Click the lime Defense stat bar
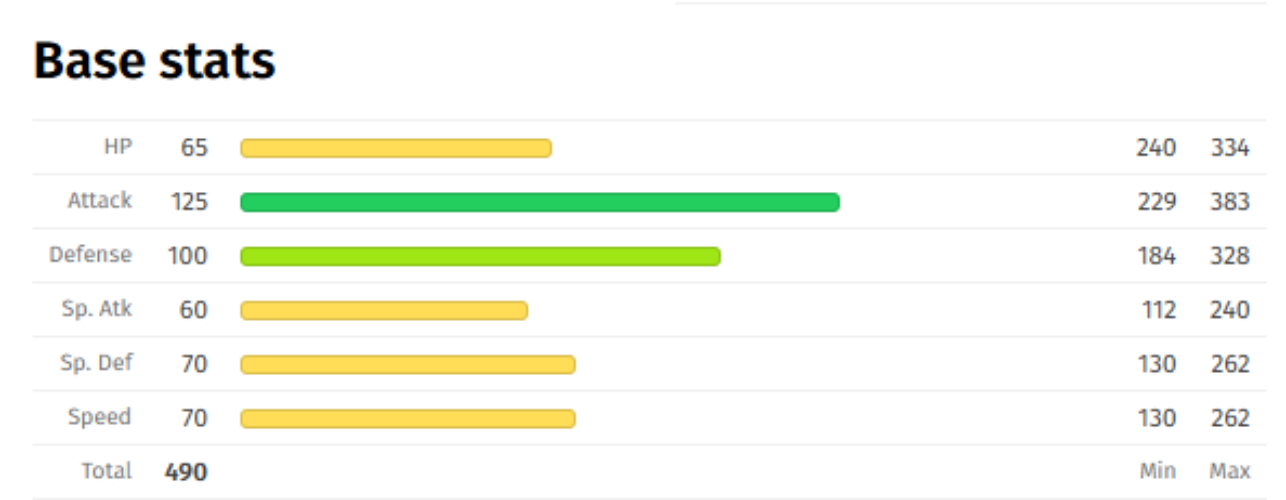The width and height of the screenshot is (1286, 500). (x=480, y=256)
